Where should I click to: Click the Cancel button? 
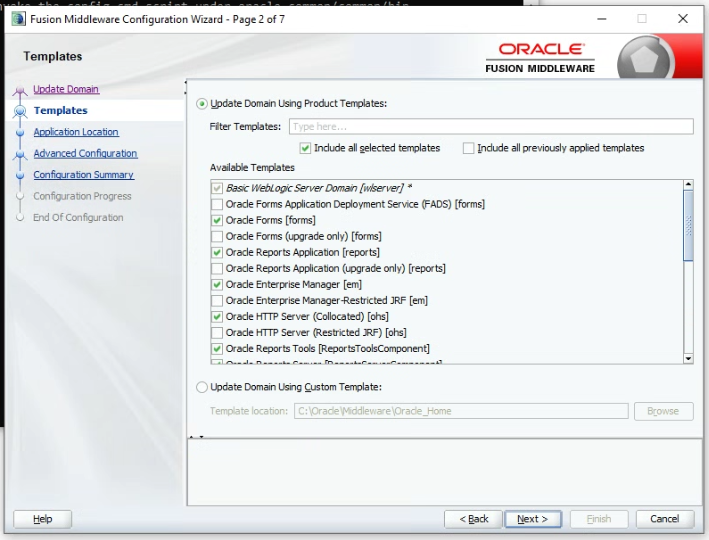coord(665,519)
